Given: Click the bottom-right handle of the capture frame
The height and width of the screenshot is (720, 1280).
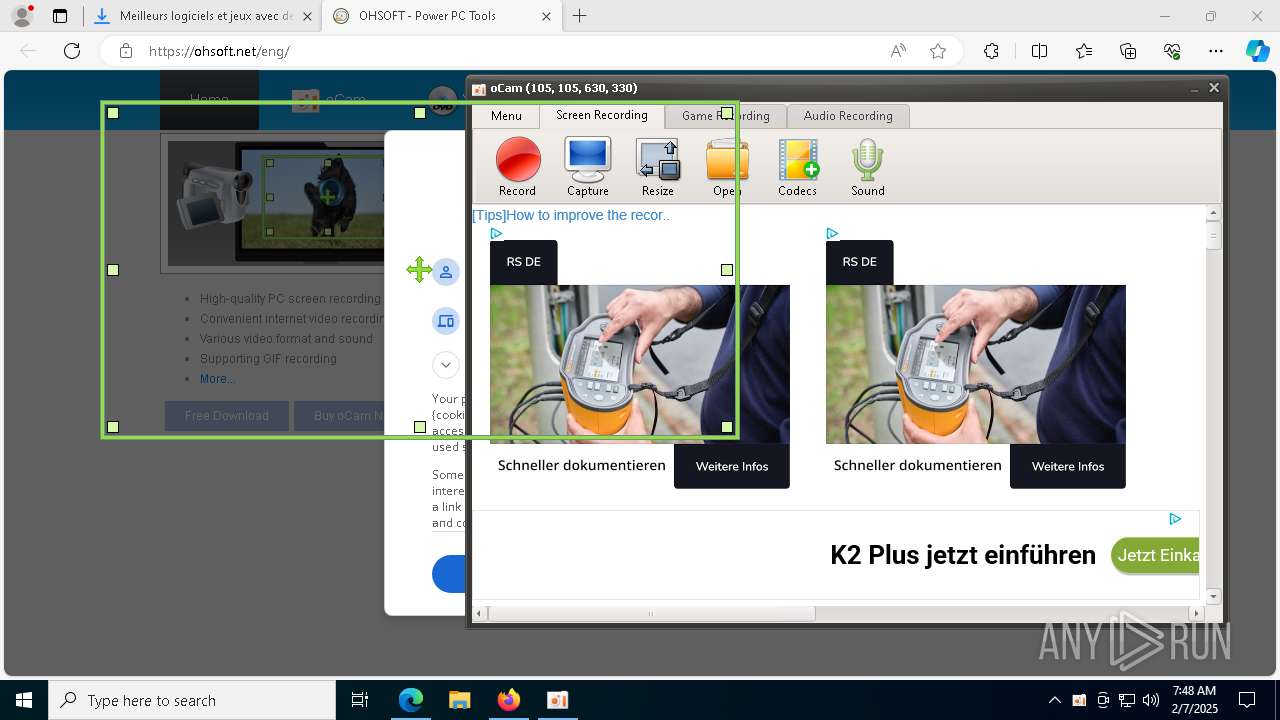Looking at the screenshot, I should pos(727,427).
